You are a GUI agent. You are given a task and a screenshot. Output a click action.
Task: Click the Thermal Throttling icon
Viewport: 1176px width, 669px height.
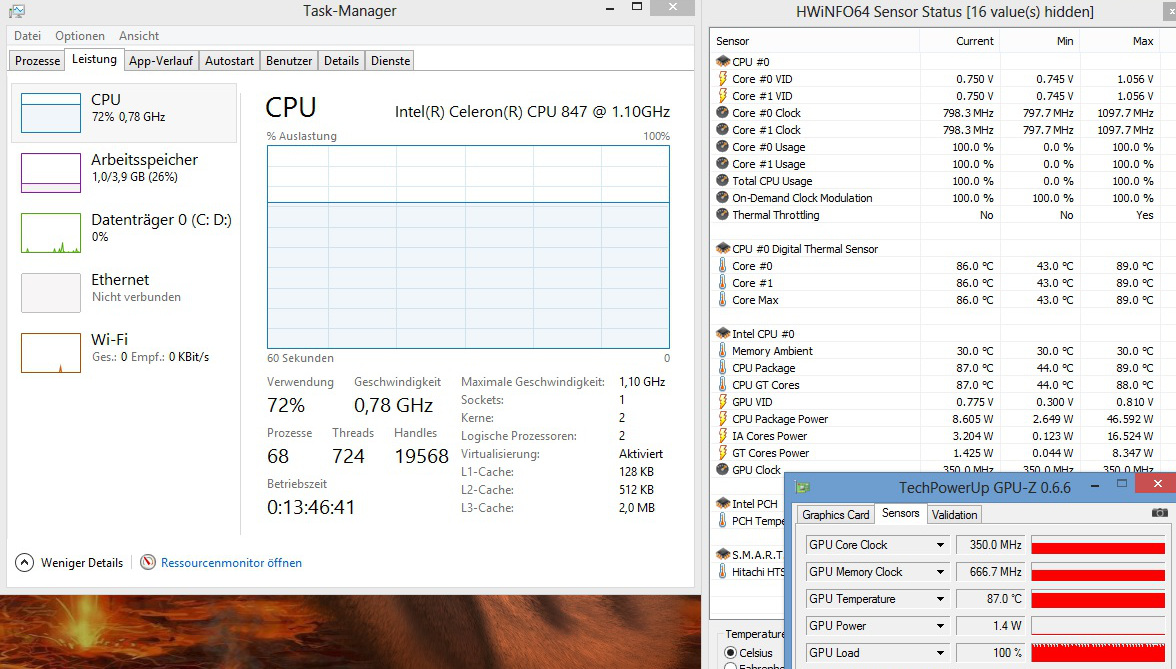(722, 214)
